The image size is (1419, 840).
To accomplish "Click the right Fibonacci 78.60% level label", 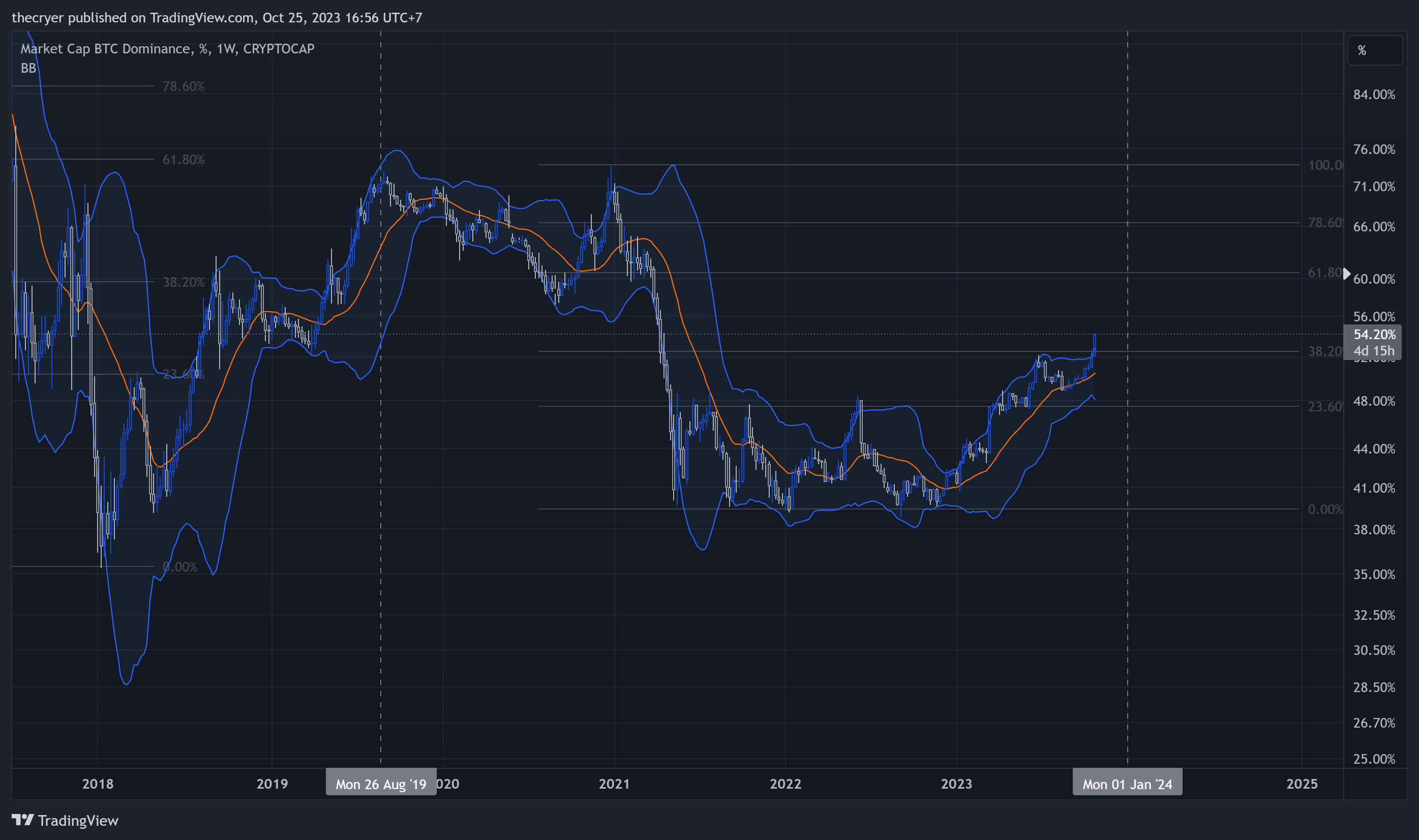I will click(1325, 222).
